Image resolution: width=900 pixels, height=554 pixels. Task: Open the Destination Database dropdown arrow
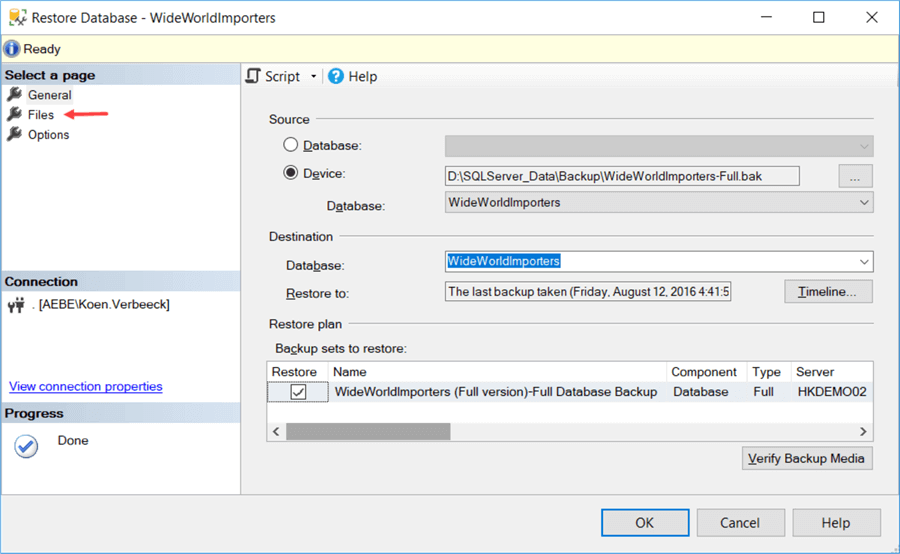point(864,262)
